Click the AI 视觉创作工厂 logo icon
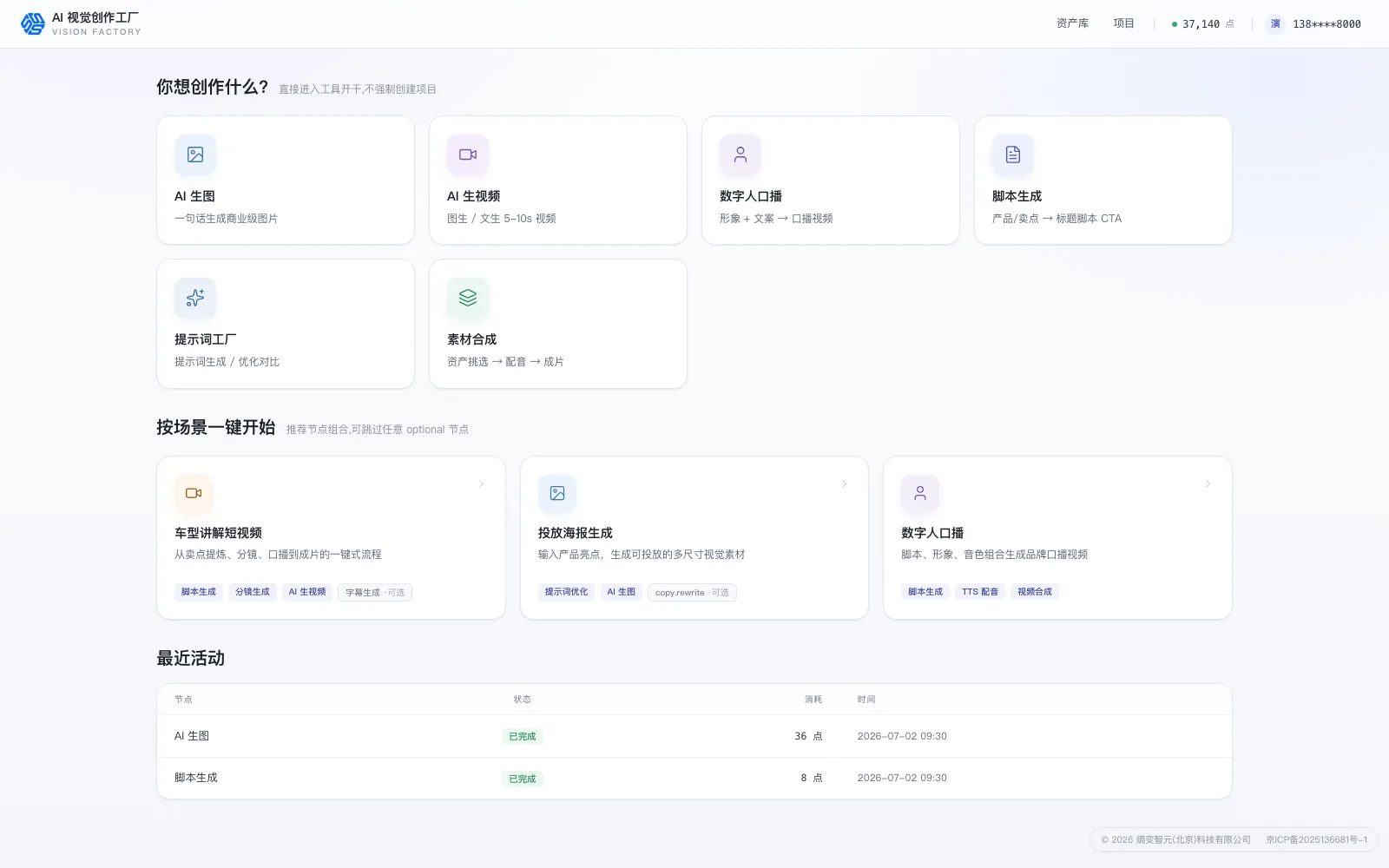The width and height of the screenshot is (1389, 868). [x=33, y=23]
